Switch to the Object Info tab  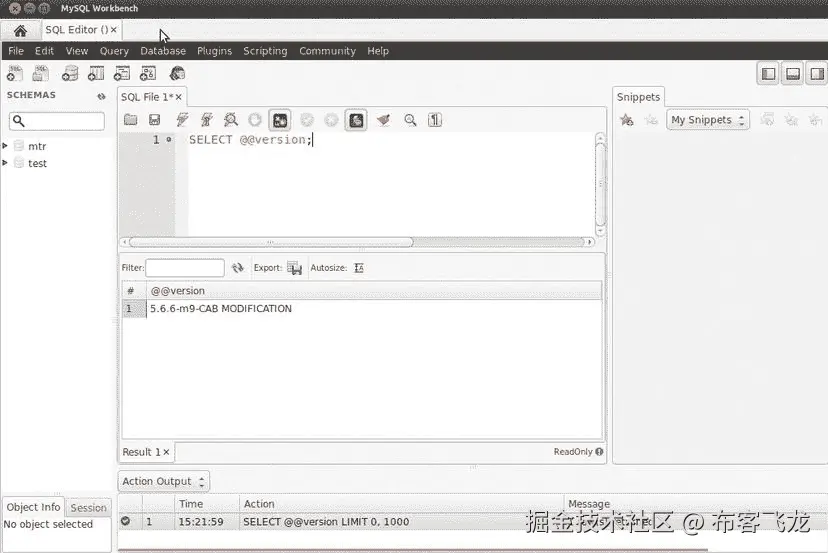coord(33,507)
